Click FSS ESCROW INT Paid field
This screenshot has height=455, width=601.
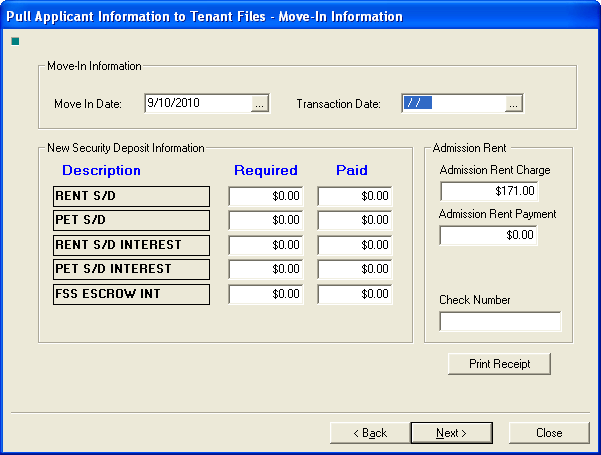[355, 294]
